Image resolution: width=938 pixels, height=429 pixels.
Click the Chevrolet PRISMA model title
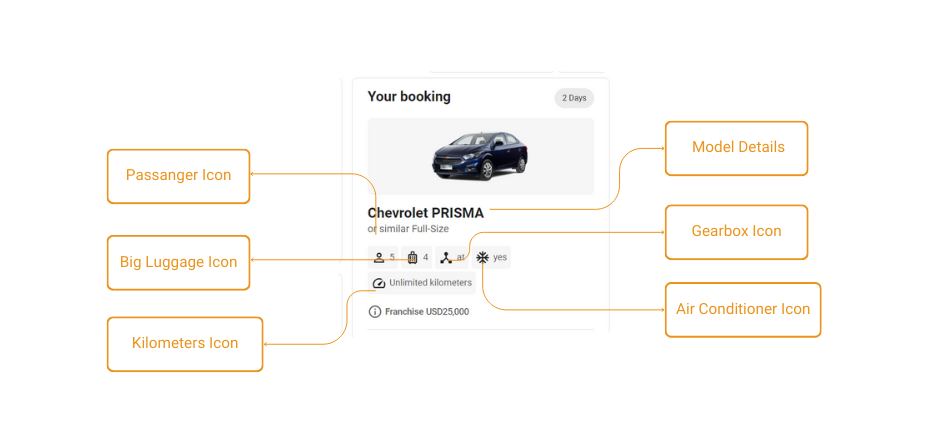click(x=425, y=213)
